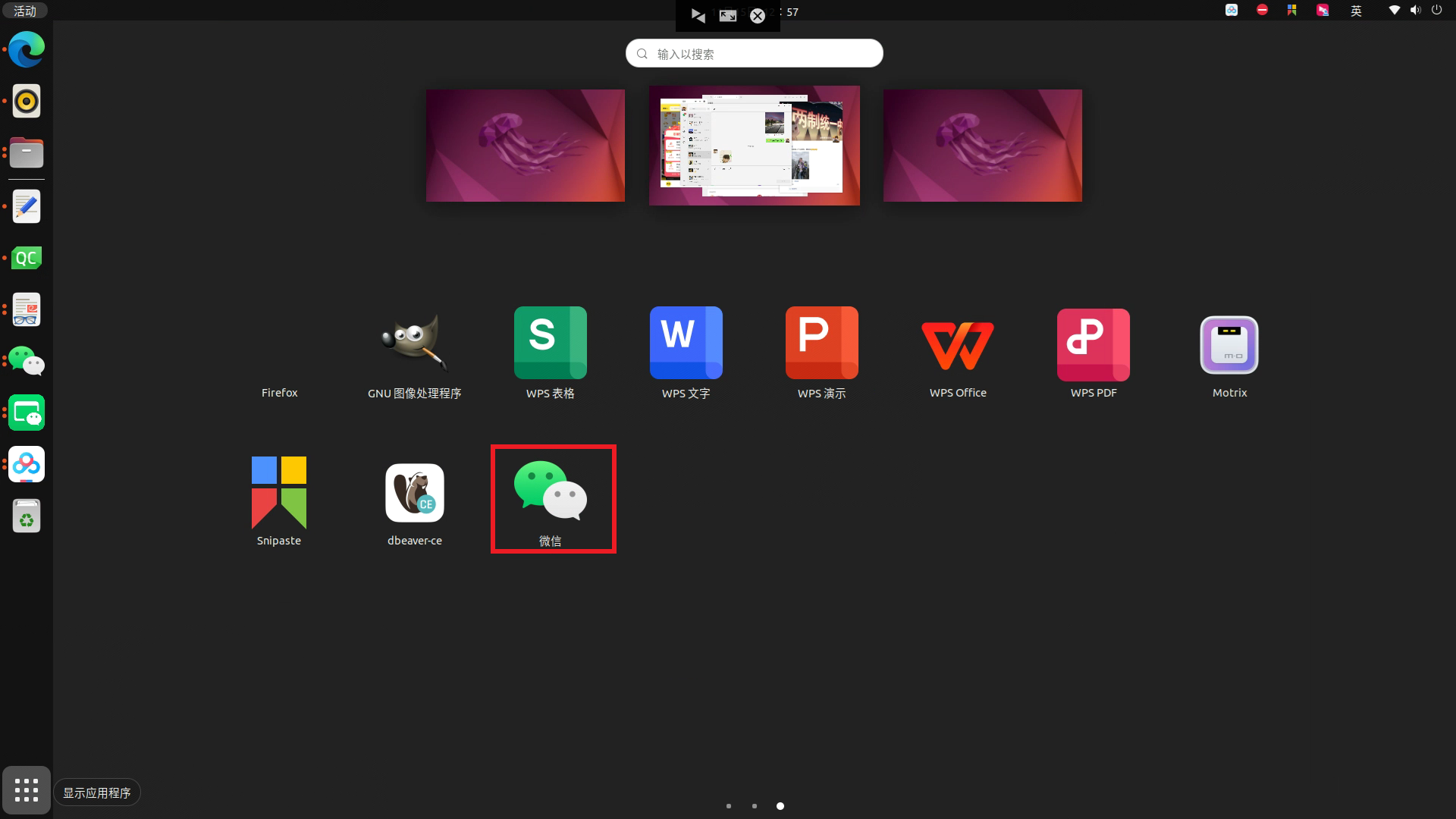Select the middle workspace with open windows

click(755, 146)
